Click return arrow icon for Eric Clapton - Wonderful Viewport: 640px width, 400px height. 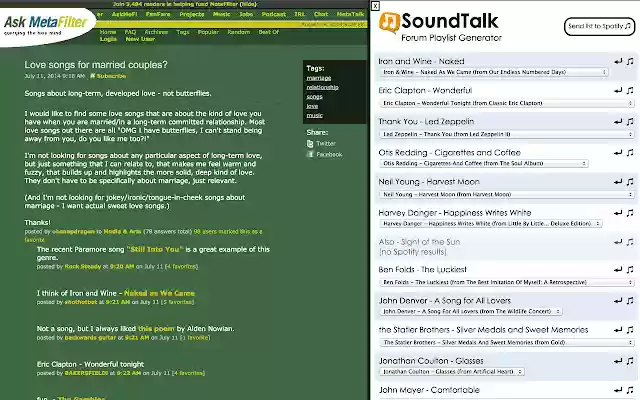pos(618,91)
